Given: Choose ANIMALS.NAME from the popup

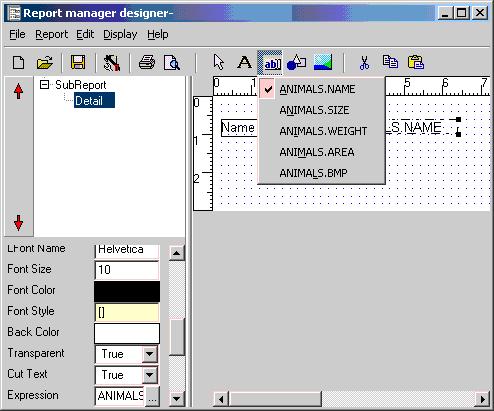Looking at the screenshot, I should click(322, 89).
